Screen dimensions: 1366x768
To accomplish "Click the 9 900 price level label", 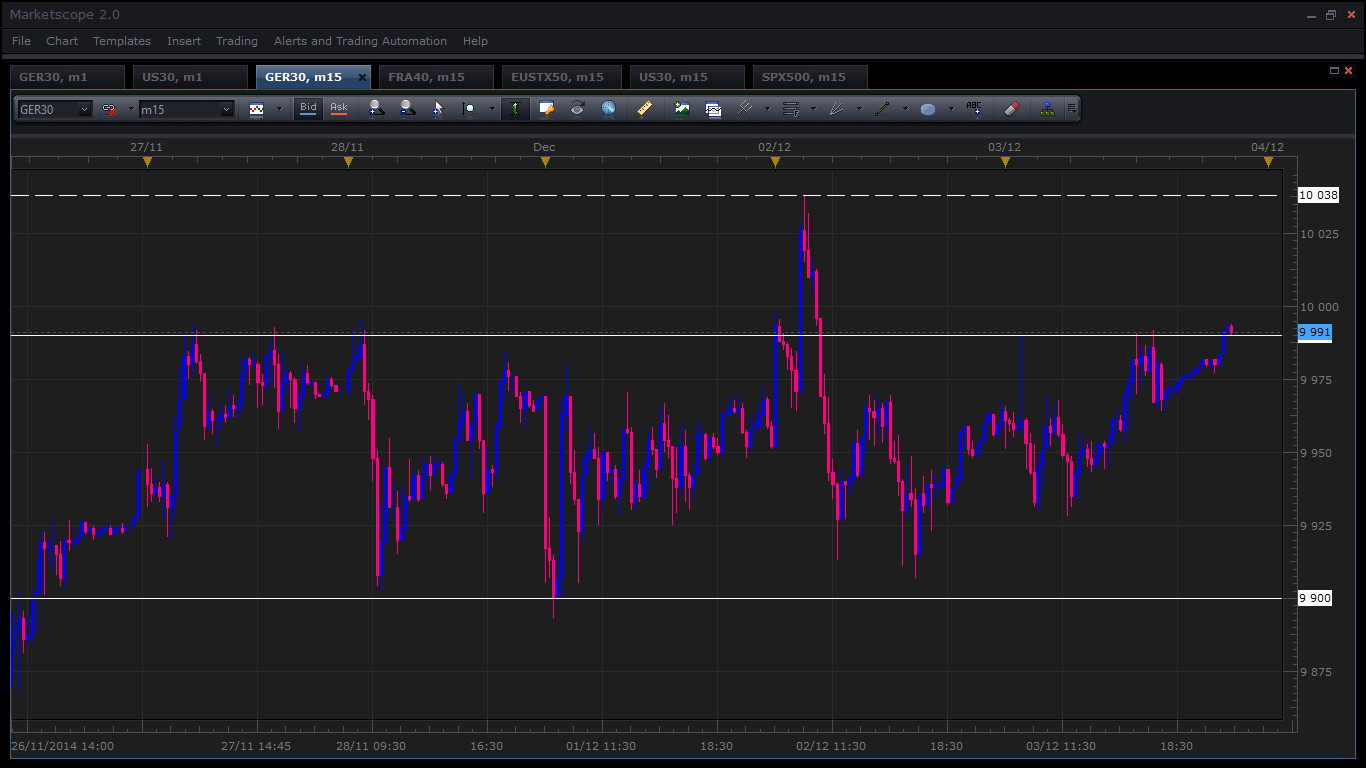I will (x=1315, y=598).
